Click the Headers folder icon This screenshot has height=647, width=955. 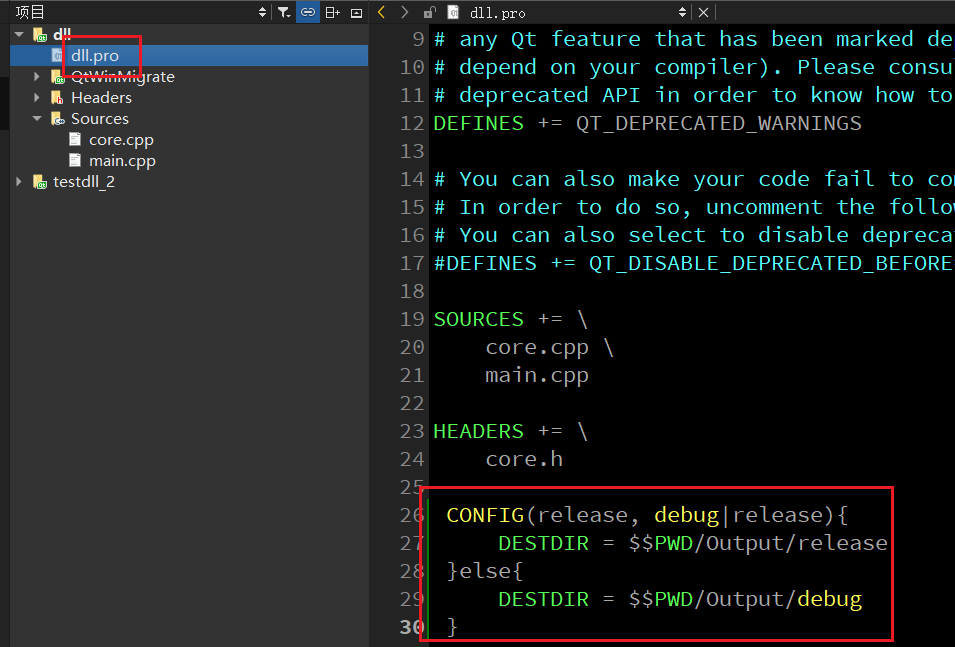pos(58,97)
